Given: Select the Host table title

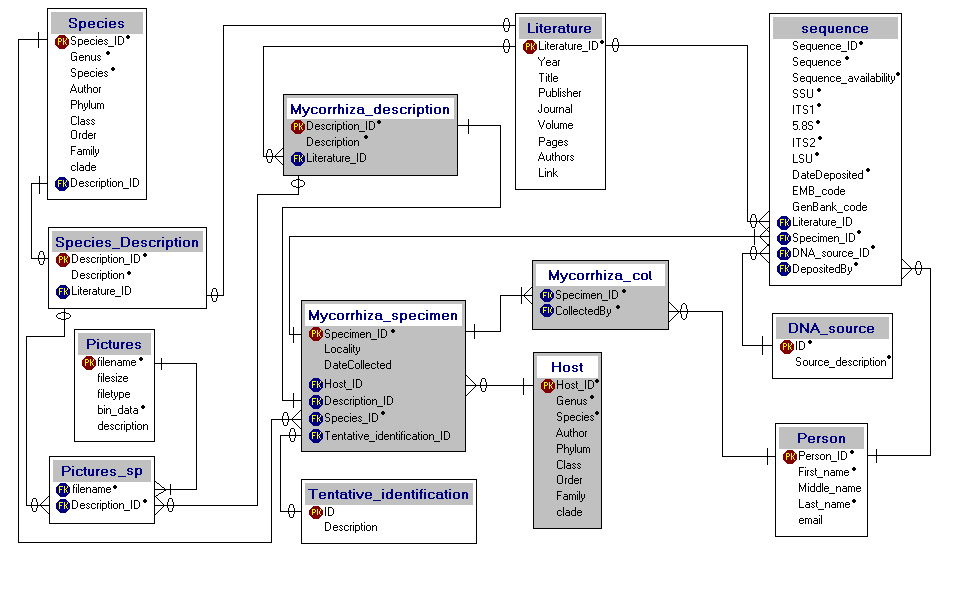Looking at the screenshot, I should point(567,367).
